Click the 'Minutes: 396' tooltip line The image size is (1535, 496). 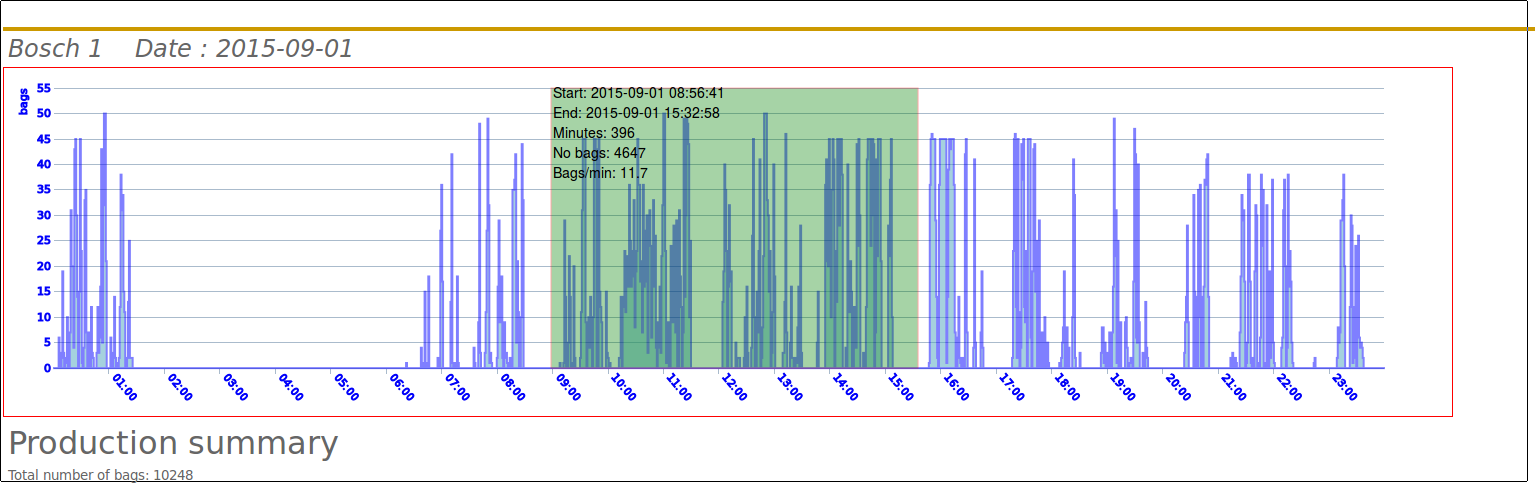click(x=594, y=133)
